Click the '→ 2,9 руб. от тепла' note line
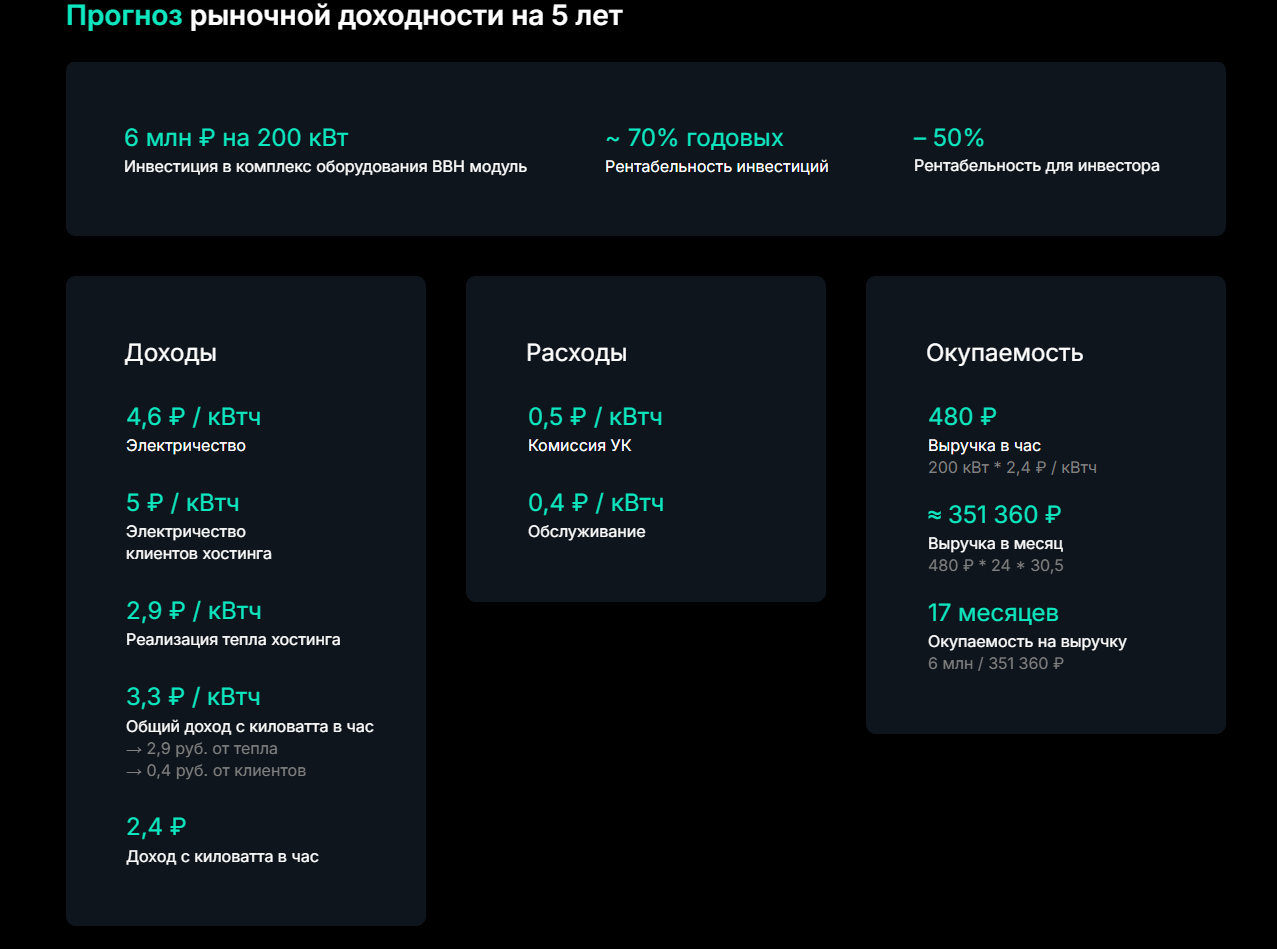The width and height of the screenshot is (1277, 949). coord(202,749)
